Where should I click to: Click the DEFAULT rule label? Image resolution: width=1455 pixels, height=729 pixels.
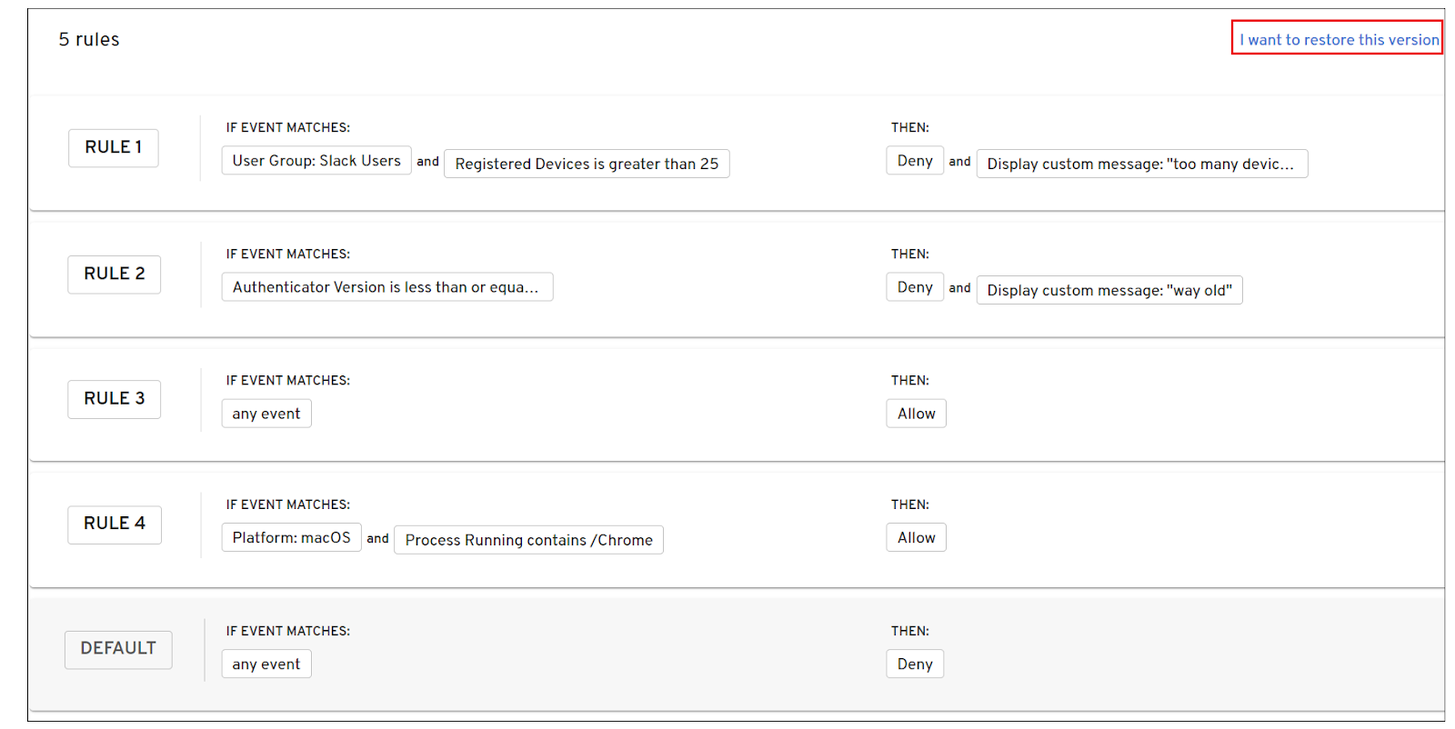(118, 648)
